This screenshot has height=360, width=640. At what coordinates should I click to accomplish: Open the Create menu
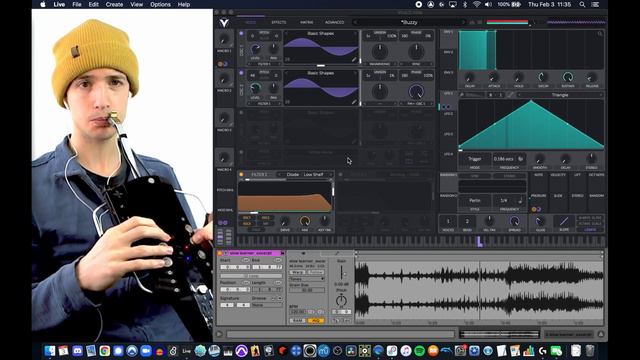point(114,4)
